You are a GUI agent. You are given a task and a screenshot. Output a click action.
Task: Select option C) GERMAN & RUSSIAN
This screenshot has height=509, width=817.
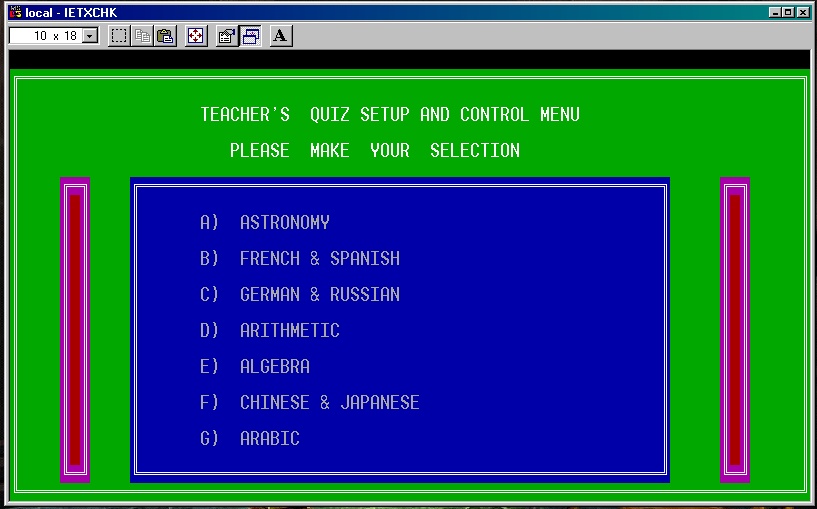tap(300, 294)
